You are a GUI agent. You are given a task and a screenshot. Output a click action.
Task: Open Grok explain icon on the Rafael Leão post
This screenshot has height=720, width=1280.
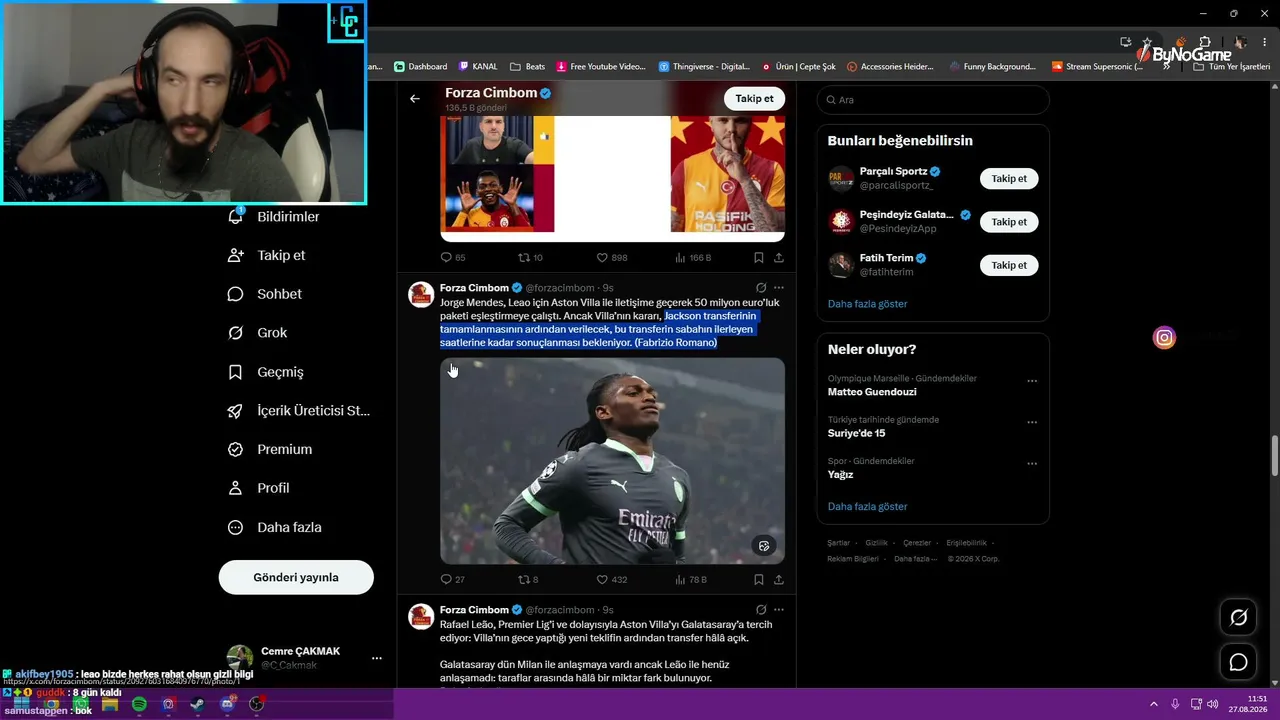tap(761, 610)
